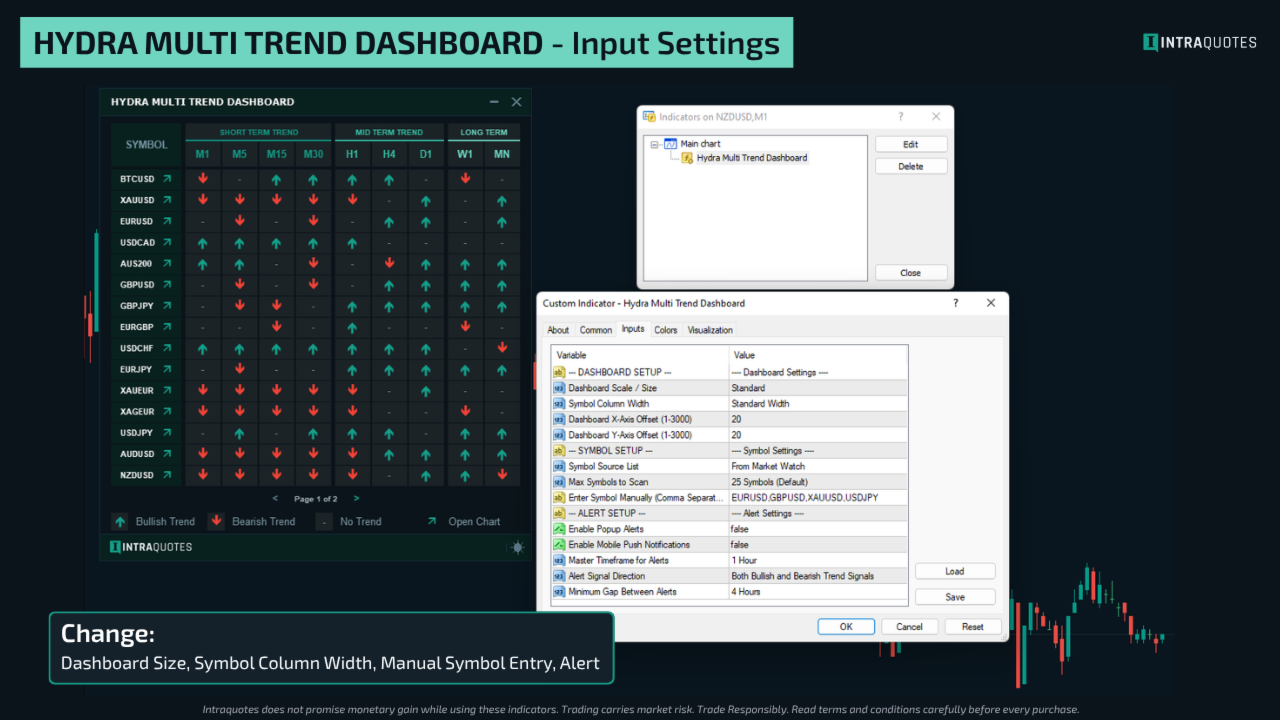Click the help icon in Indicators on NZDUSD,M1 window
The width and height of the screenshot is (1280, 720).
(x=900, y=117)
